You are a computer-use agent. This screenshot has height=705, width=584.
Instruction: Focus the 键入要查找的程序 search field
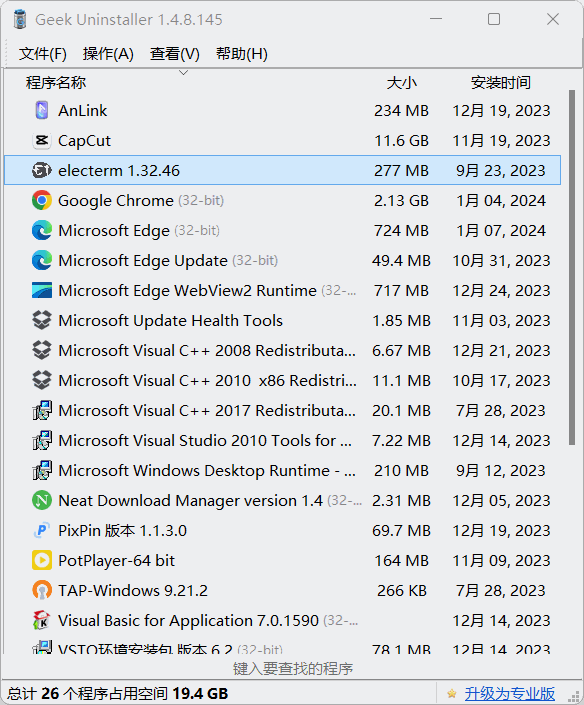pos(292,669)
